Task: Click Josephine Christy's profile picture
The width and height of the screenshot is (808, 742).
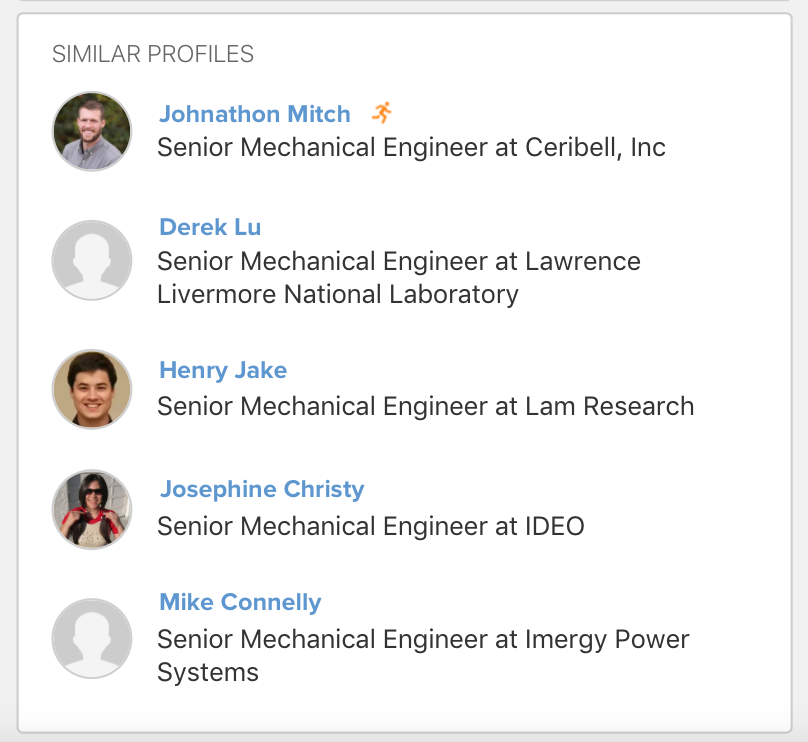Action: 92,509
